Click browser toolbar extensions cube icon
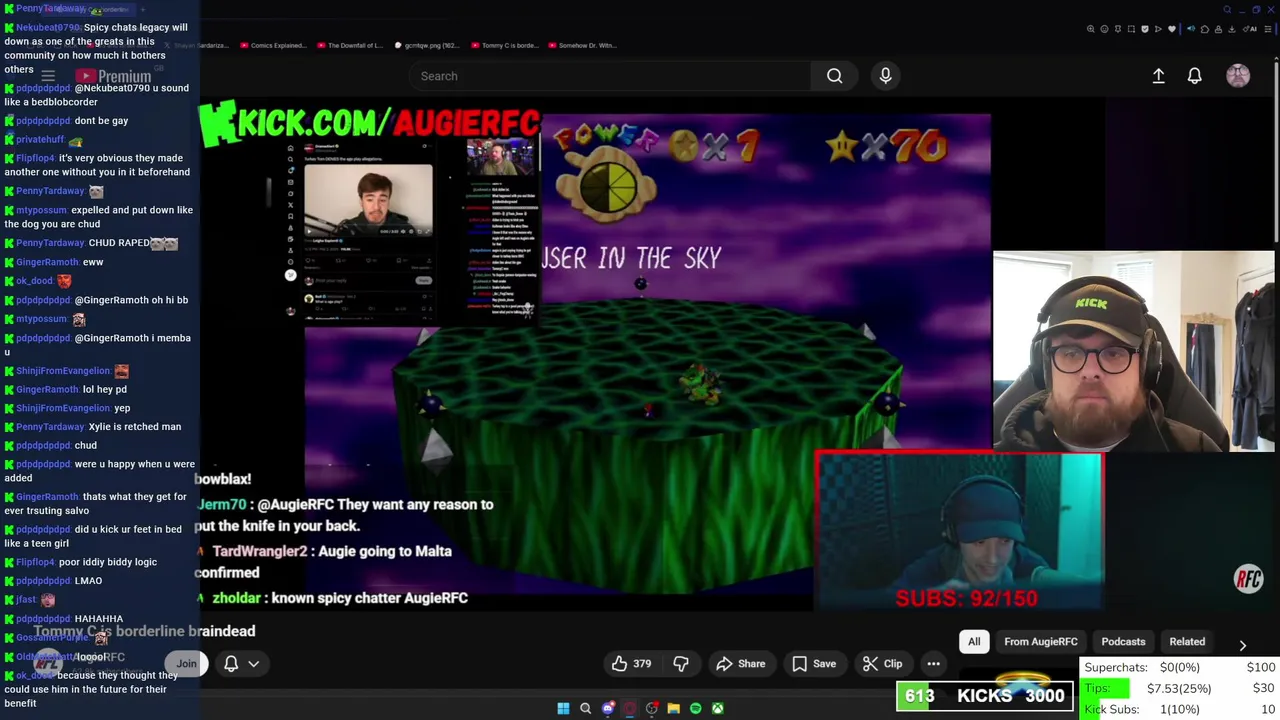 (1205, 29)
